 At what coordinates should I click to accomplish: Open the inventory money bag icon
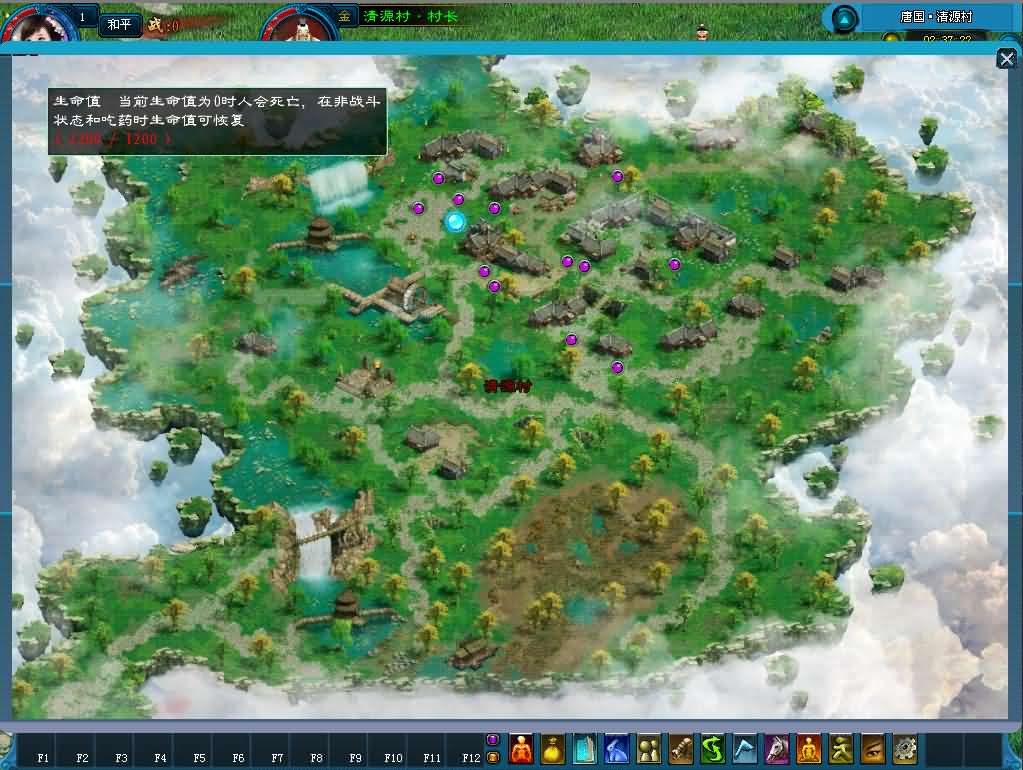pos(553,748)
